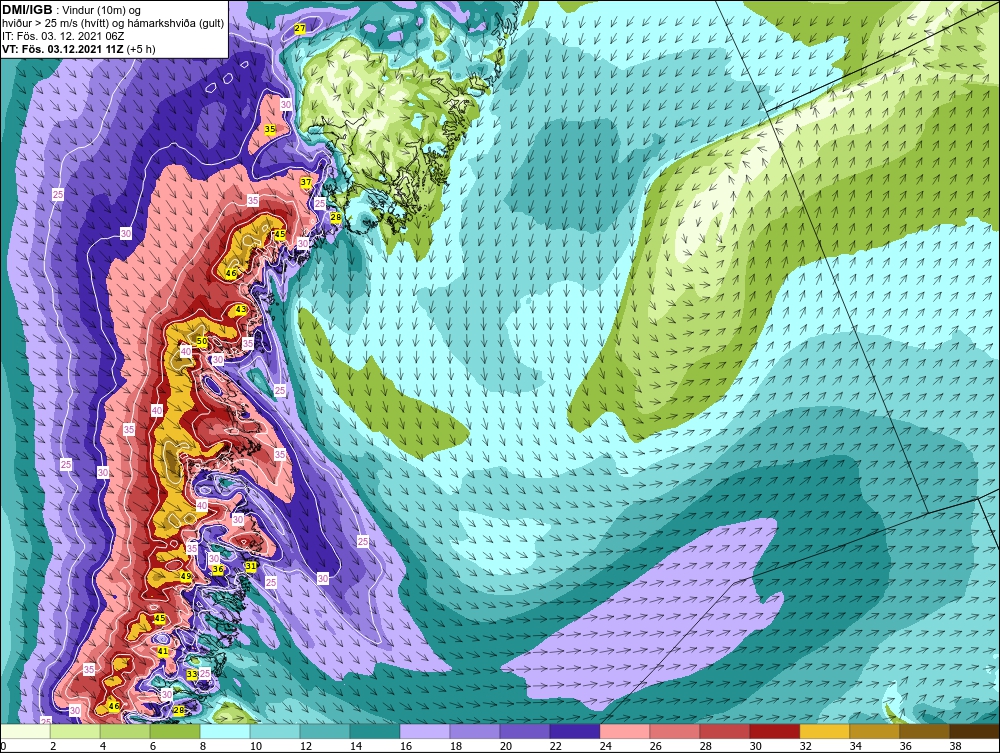1000x753 pixels.
Task: Pick the legend swatch between 36 and 38
Action: tap(925, 731)
